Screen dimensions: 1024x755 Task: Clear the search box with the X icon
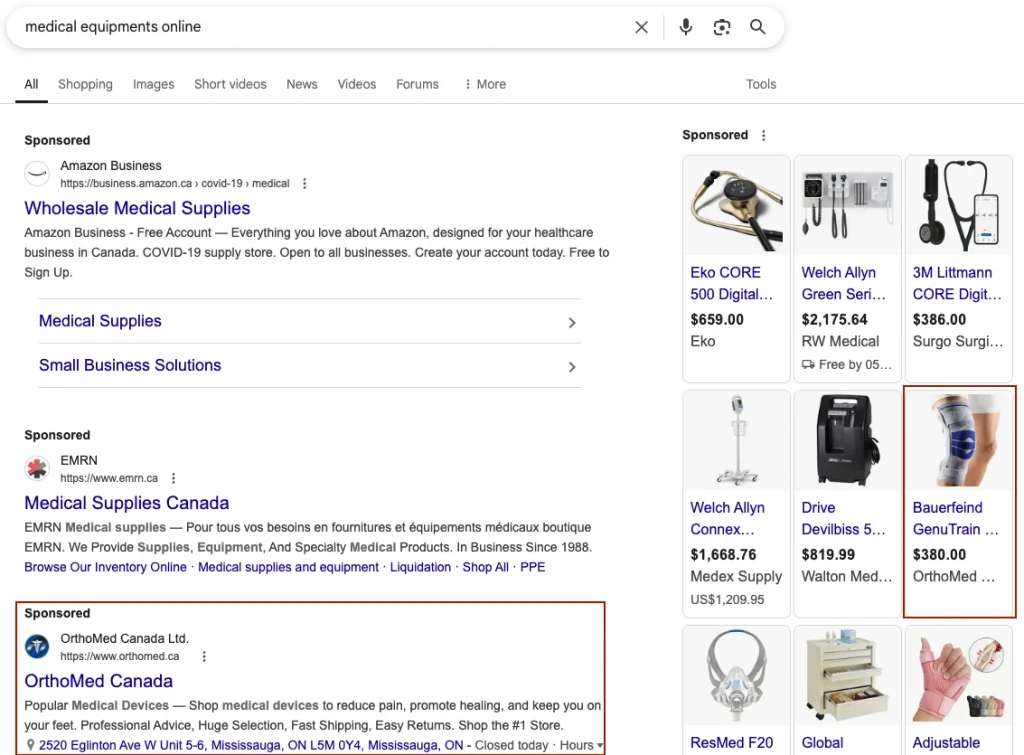(641, 27)
